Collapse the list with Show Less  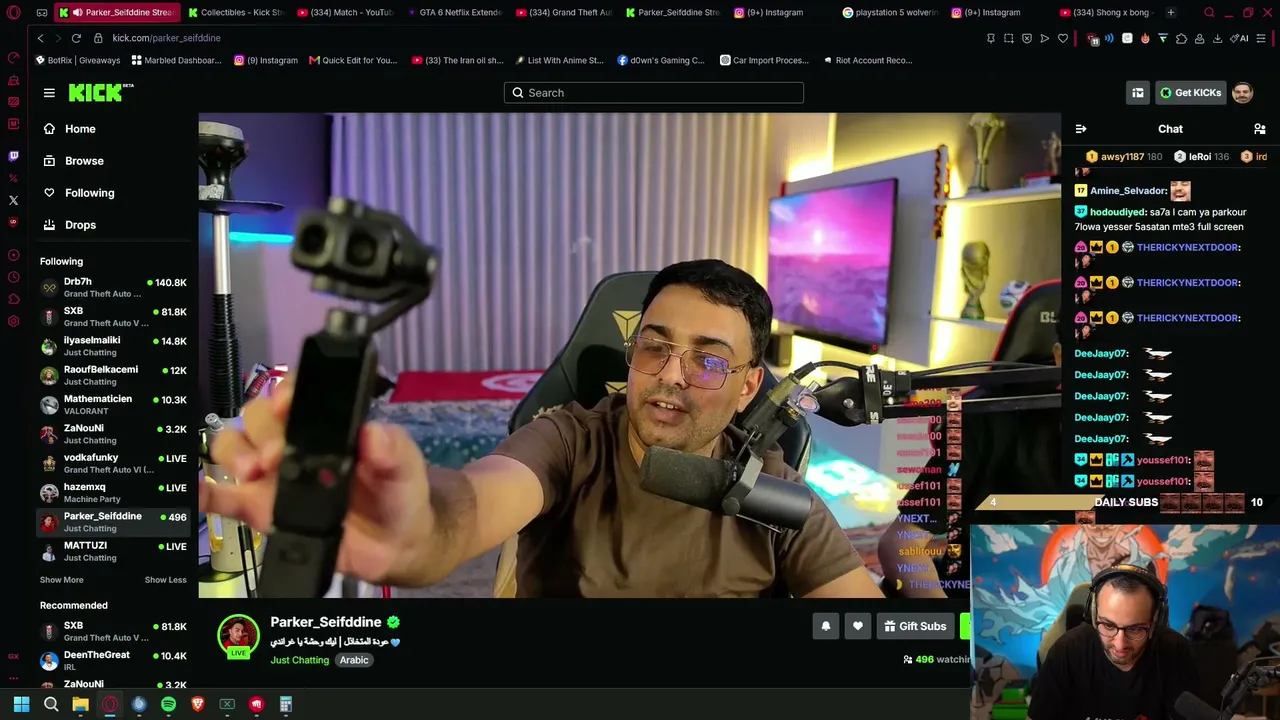click(x=165, y=580)
